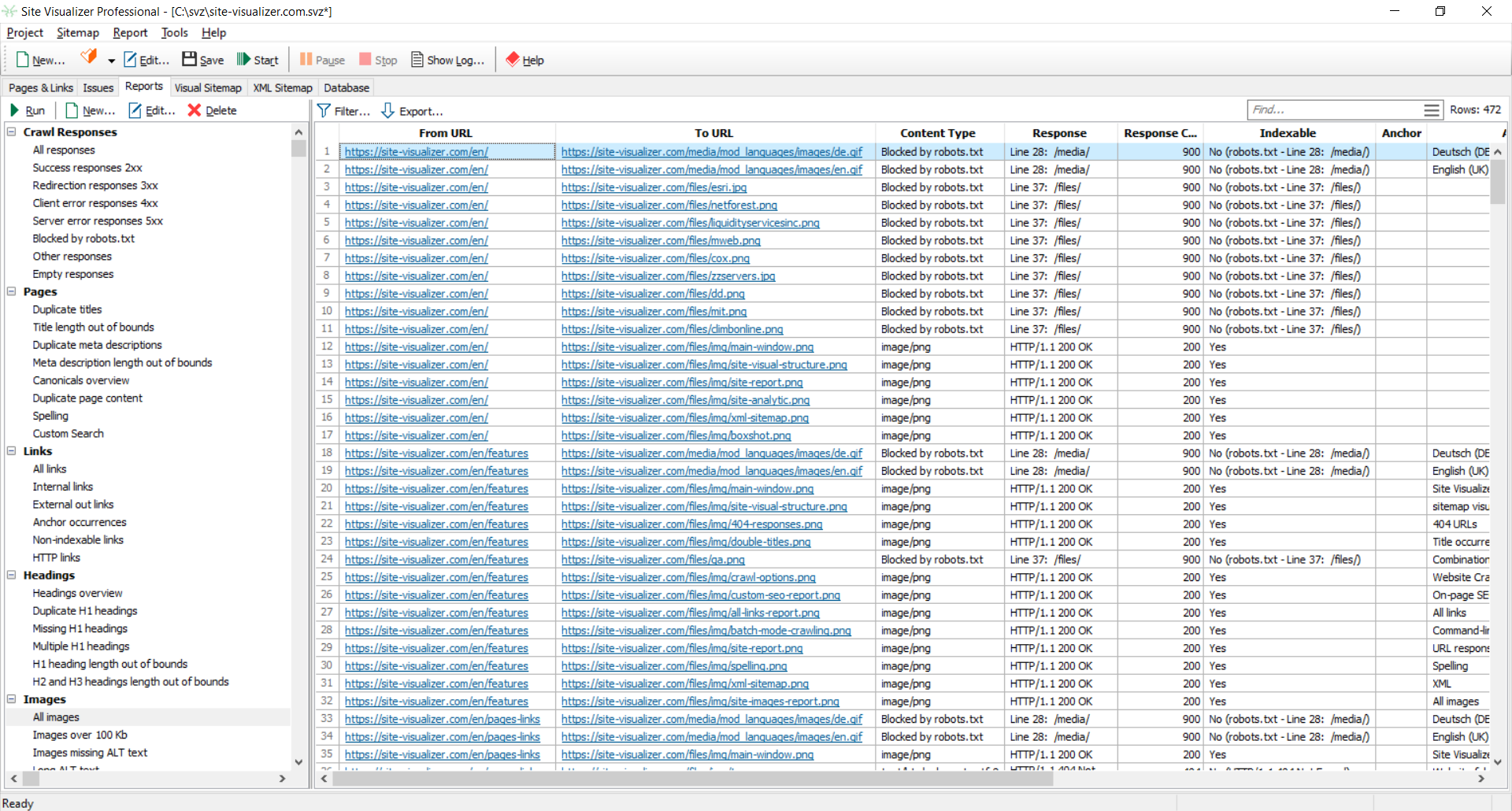Open the esri.jpg To URL link
The image size is (1512, 811).
click(654, 187)
